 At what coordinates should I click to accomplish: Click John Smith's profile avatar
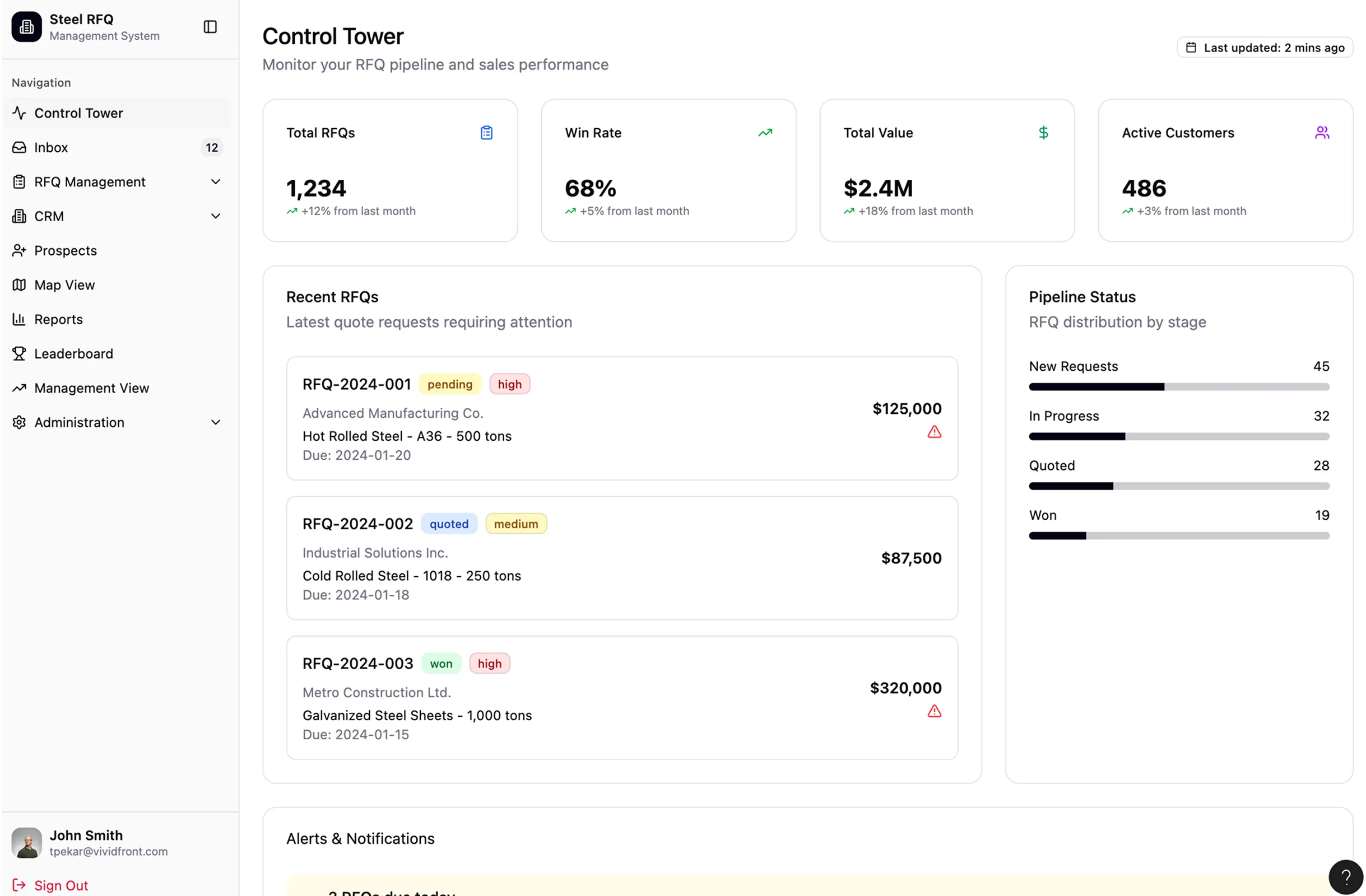coord(26,843)
